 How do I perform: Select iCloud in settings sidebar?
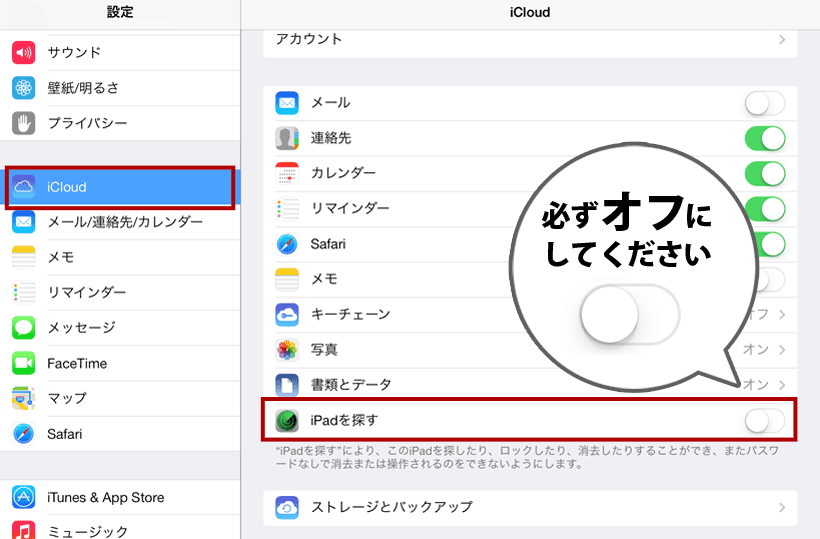click(120, 187)
